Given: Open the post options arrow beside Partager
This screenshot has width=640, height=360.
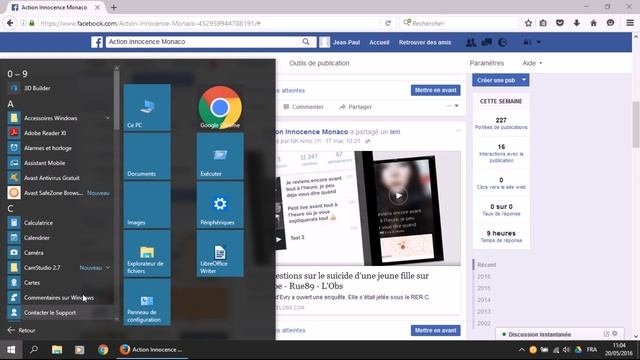Looking at the screenshot, I should [457, 106].
